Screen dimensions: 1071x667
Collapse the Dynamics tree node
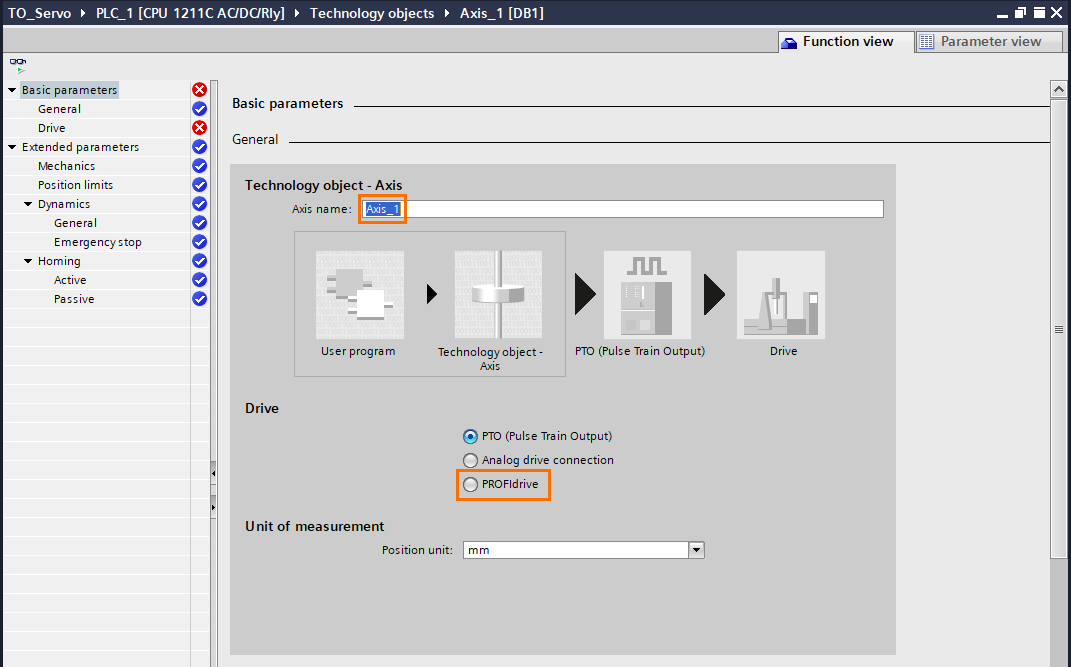(28, 204)
